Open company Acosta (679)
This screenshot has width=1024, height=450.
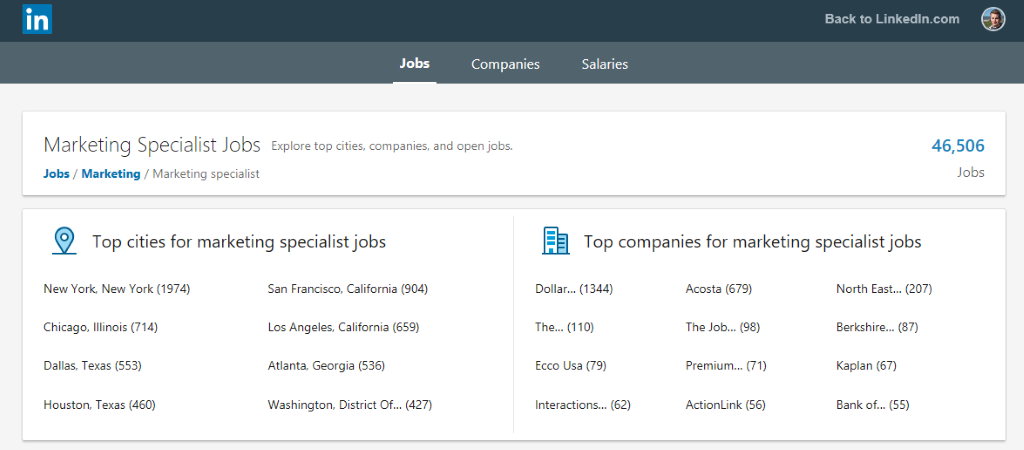719,289
